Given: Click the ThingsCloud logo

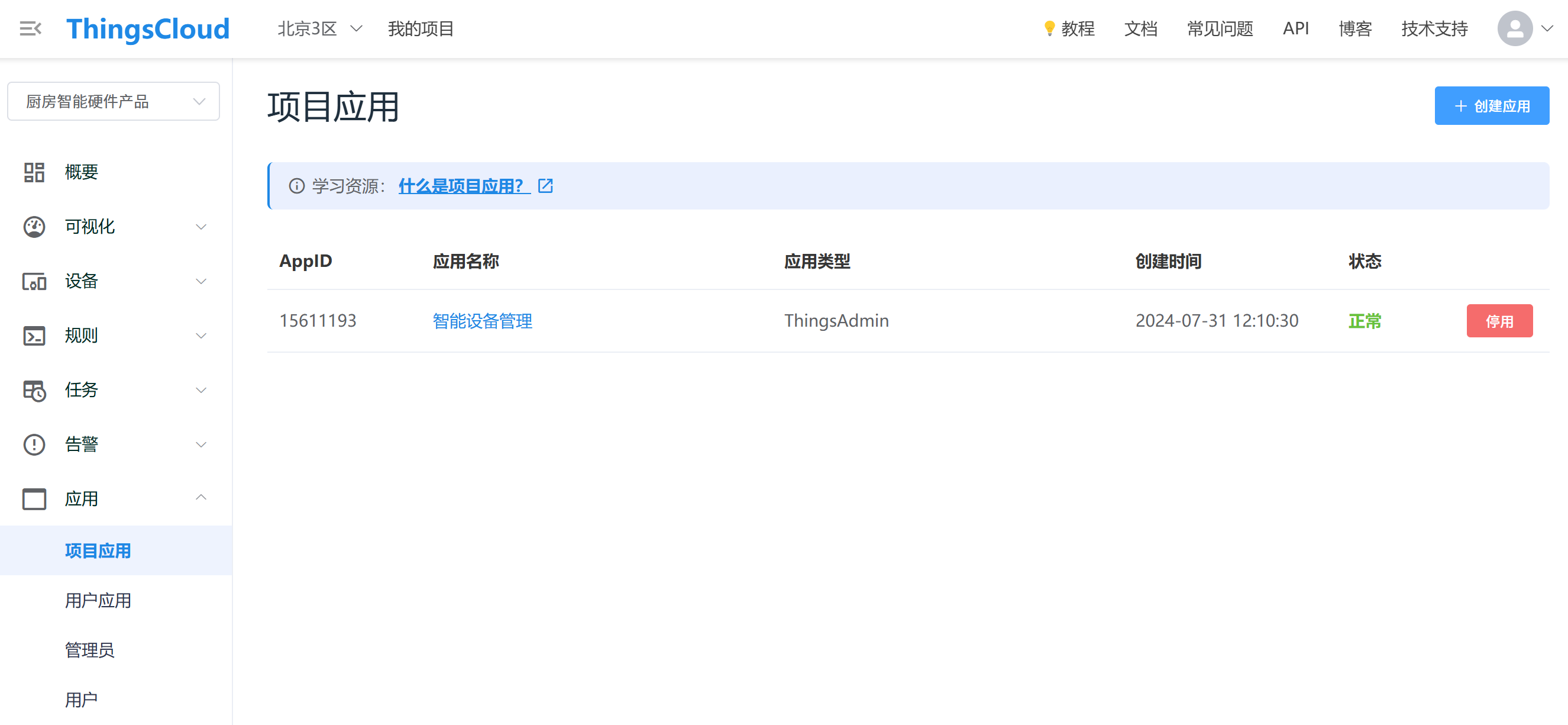Looking at the screenshot, I should point(148,28).
